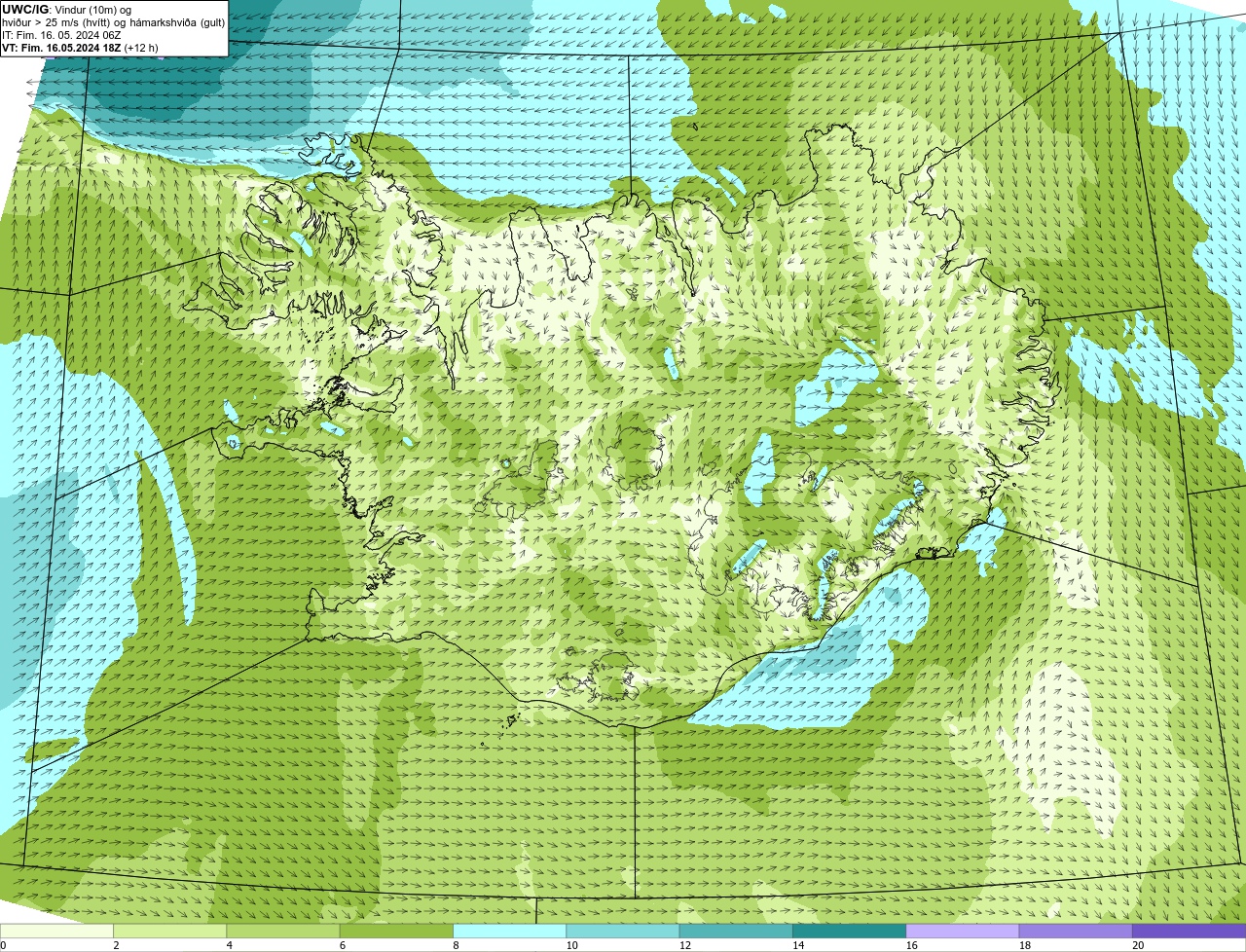The height and width of the screenshot is (952, 1246).
Task: Click the legend scale label '0'
Action: (x=4, y=945)
